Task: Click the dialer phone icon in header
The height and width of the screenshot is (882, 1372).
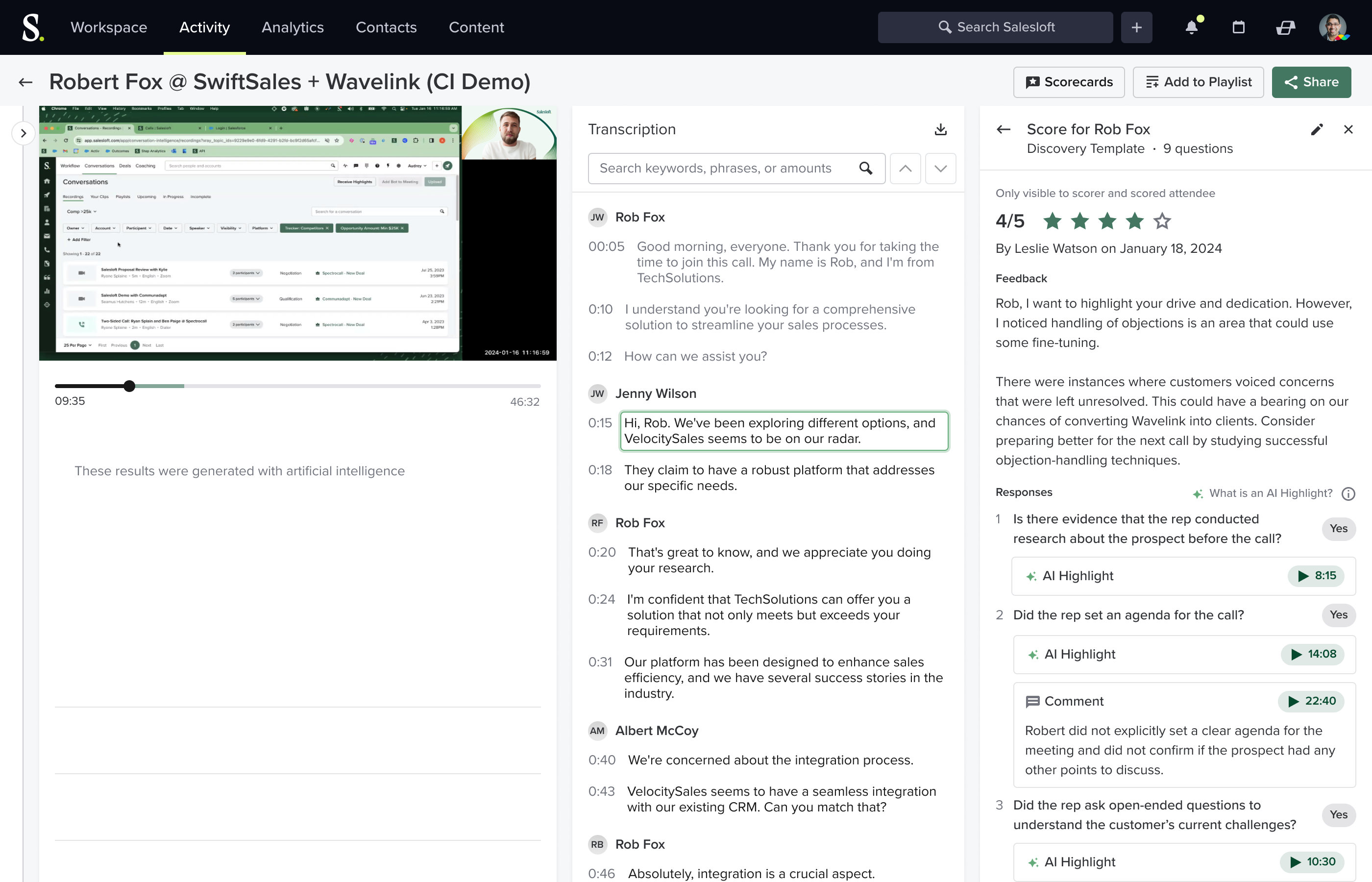Action: [x=1286, y=27]
